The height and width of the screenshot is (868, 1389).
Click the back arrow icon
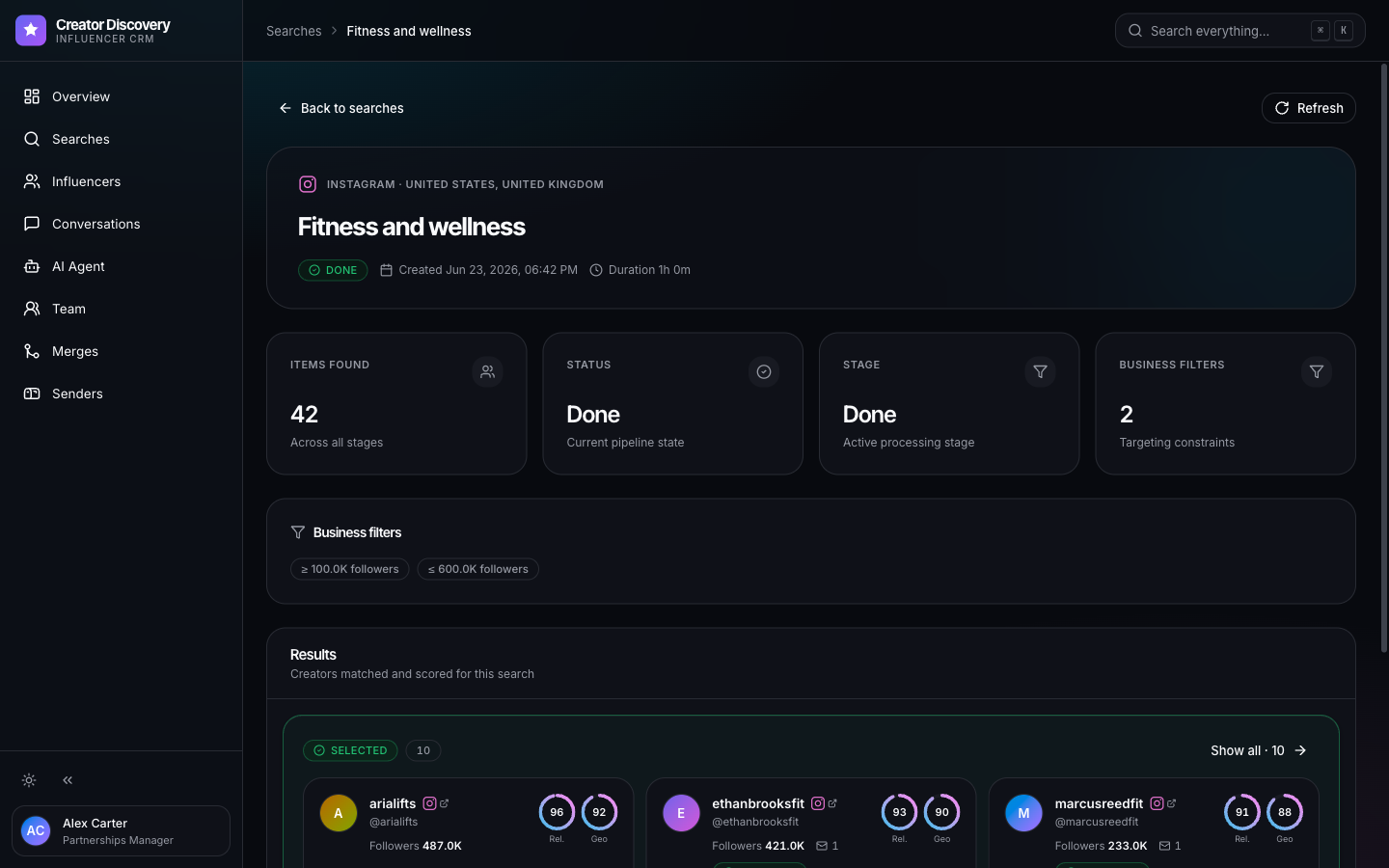(286, 108)
